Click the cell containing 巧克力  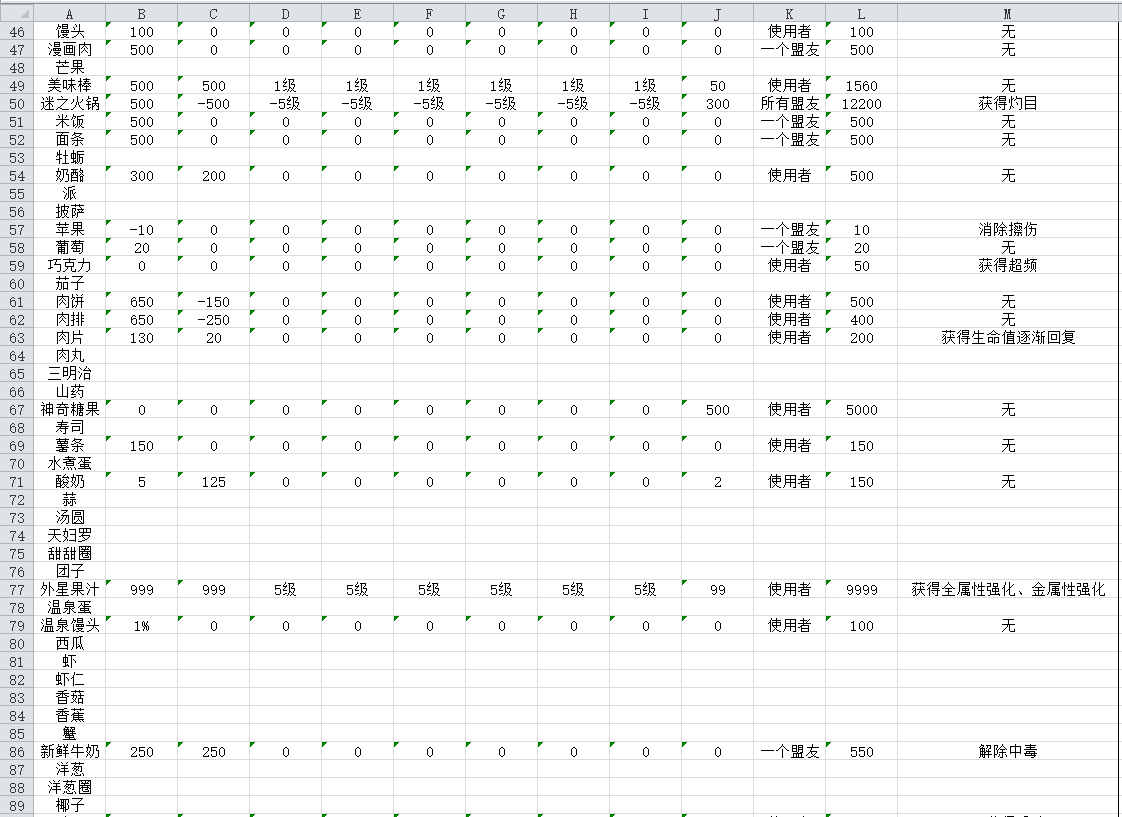pyautogui.click(x=69, y=265)
